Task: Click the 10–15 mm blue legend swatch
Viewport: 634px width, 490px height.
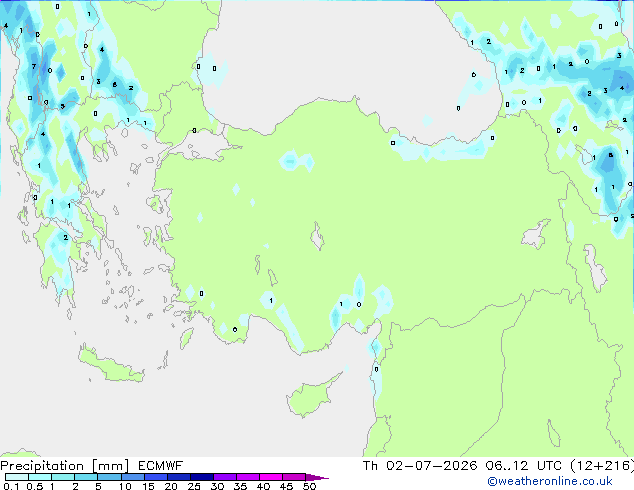Action: pos(133,477)
